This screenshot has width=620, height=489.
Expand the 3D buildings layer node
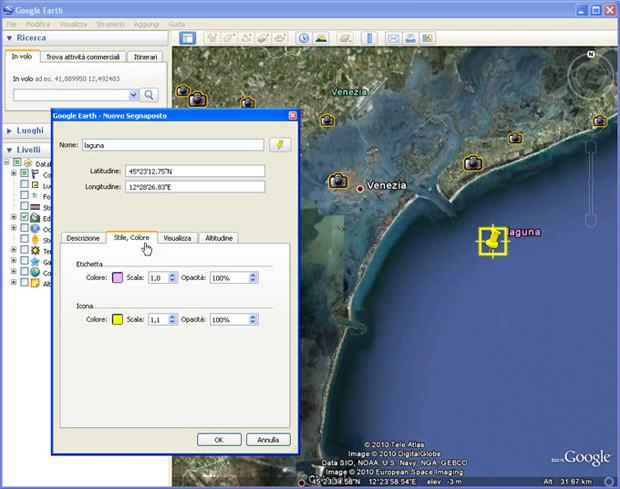coord(13,217)
